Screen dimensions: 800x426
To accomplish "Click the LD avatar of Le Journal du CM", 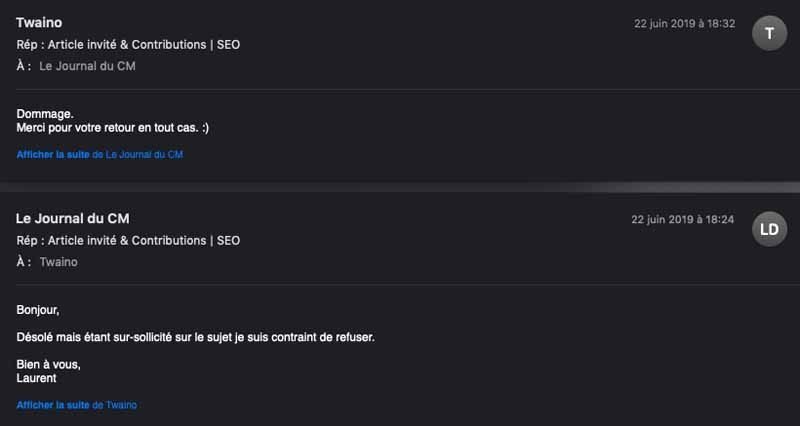I will pos(769,229).
